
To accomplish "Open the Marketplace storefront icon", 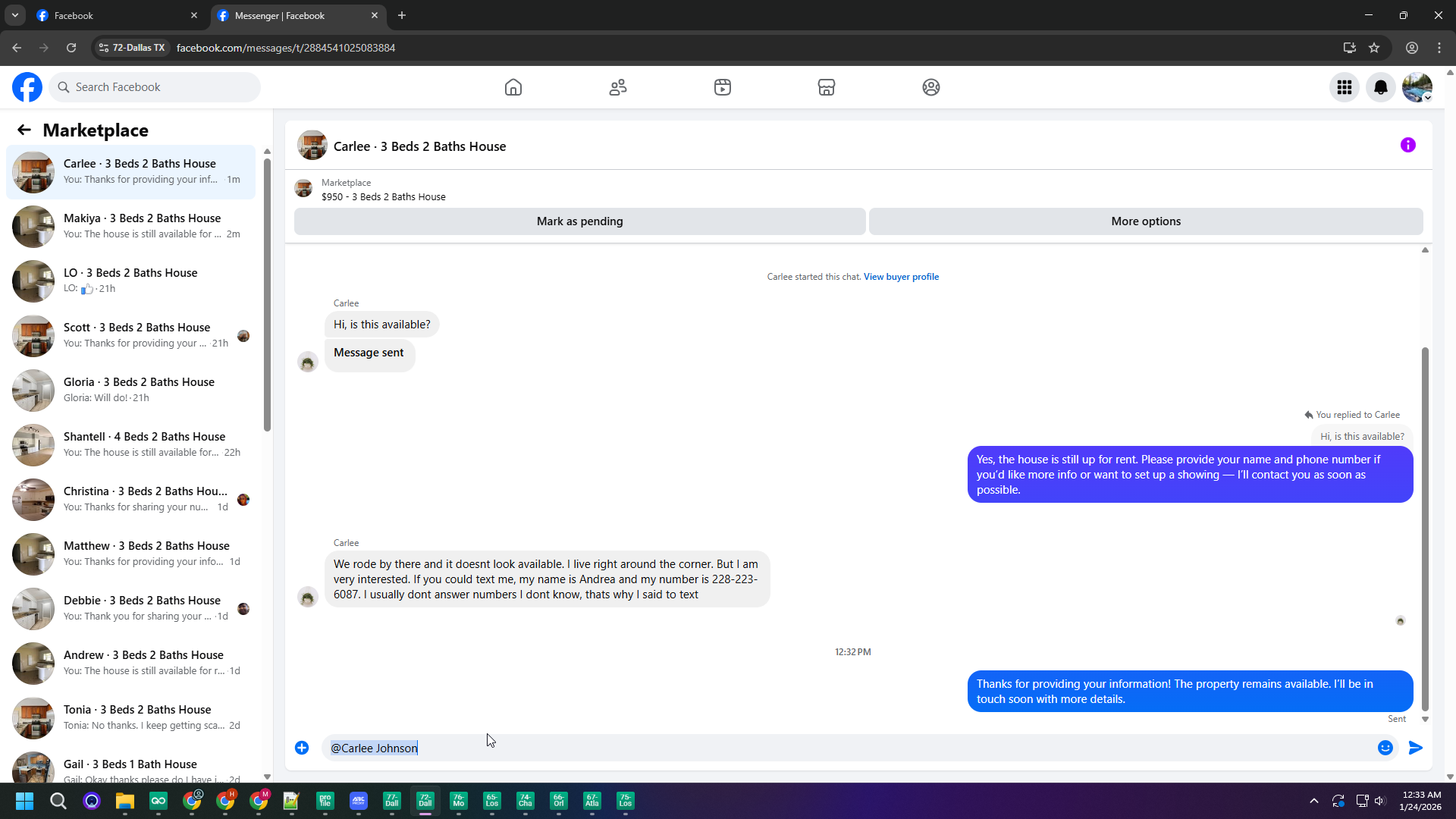I will [827, 87].
